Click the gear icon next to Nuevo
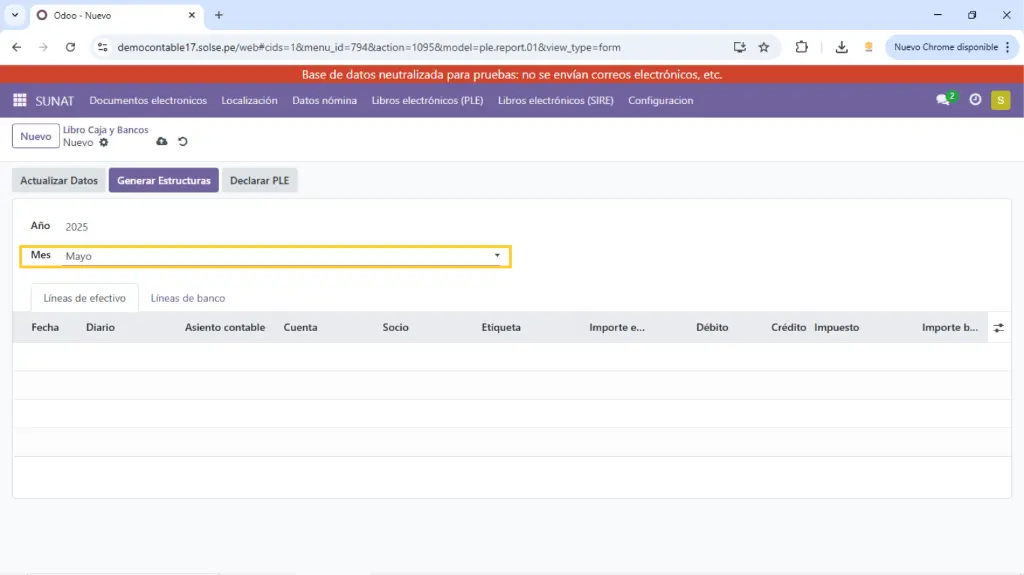This screenshot has height=575, width=1024. (103, 143)
